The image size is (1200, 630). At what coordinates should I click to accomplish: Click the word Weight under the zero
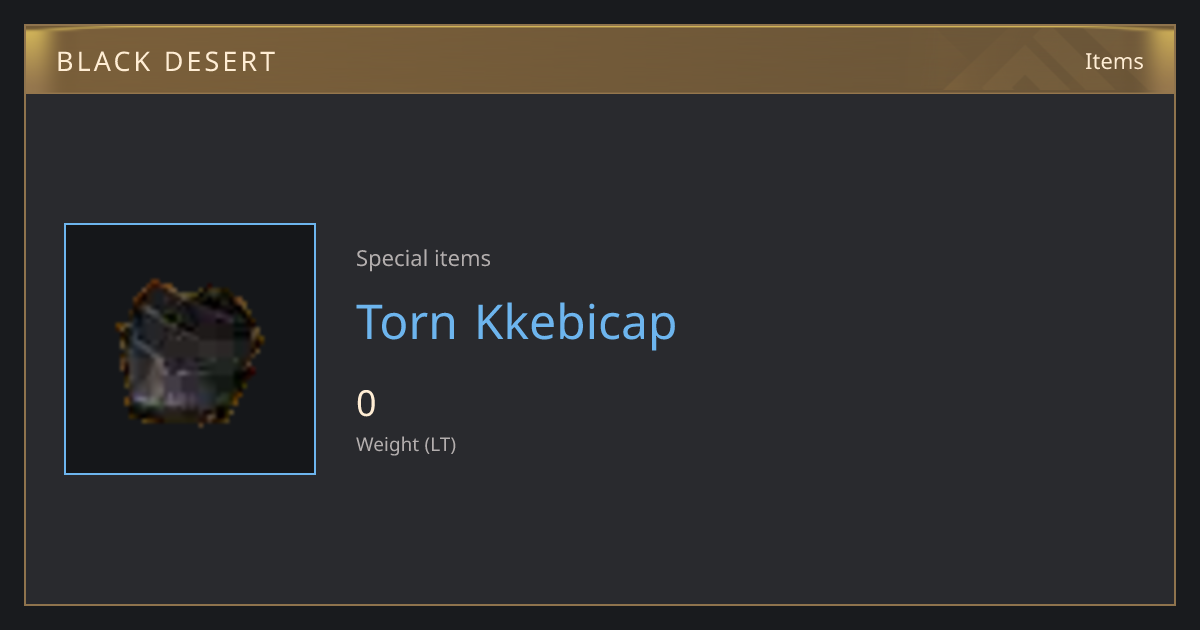tap(388, 444)
